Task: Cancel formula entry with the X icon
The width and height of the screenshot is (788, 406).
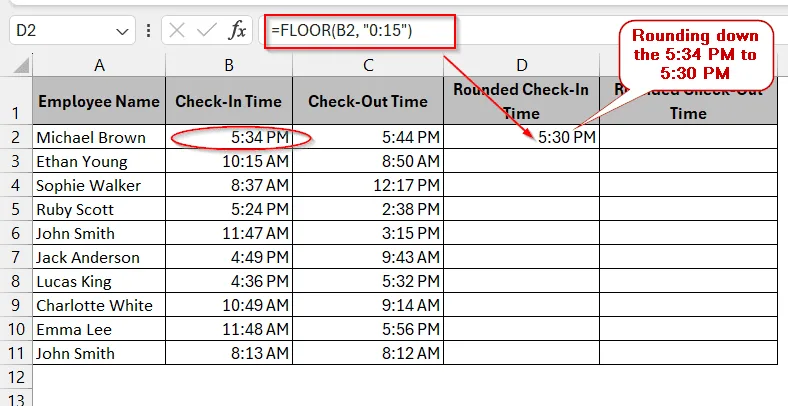Action: tap(177, 31)
